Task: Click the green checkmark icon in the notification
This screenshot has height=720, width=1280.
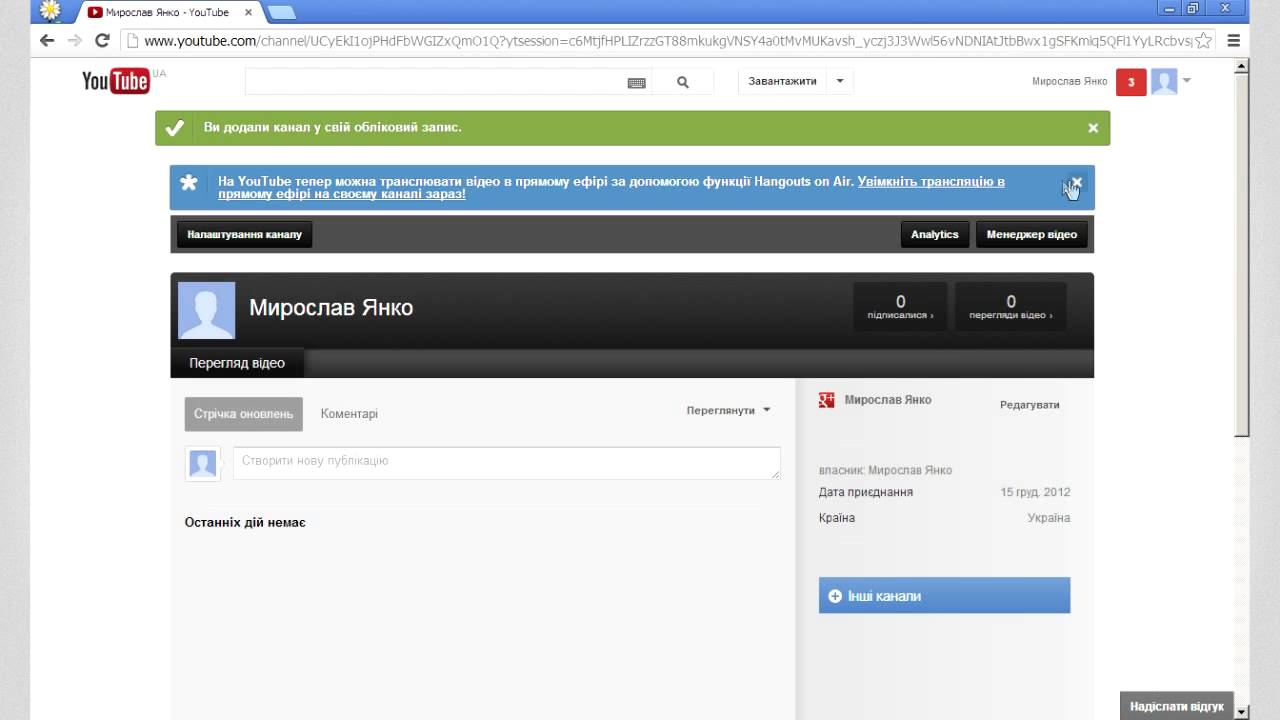Action: tap(174, 128)
